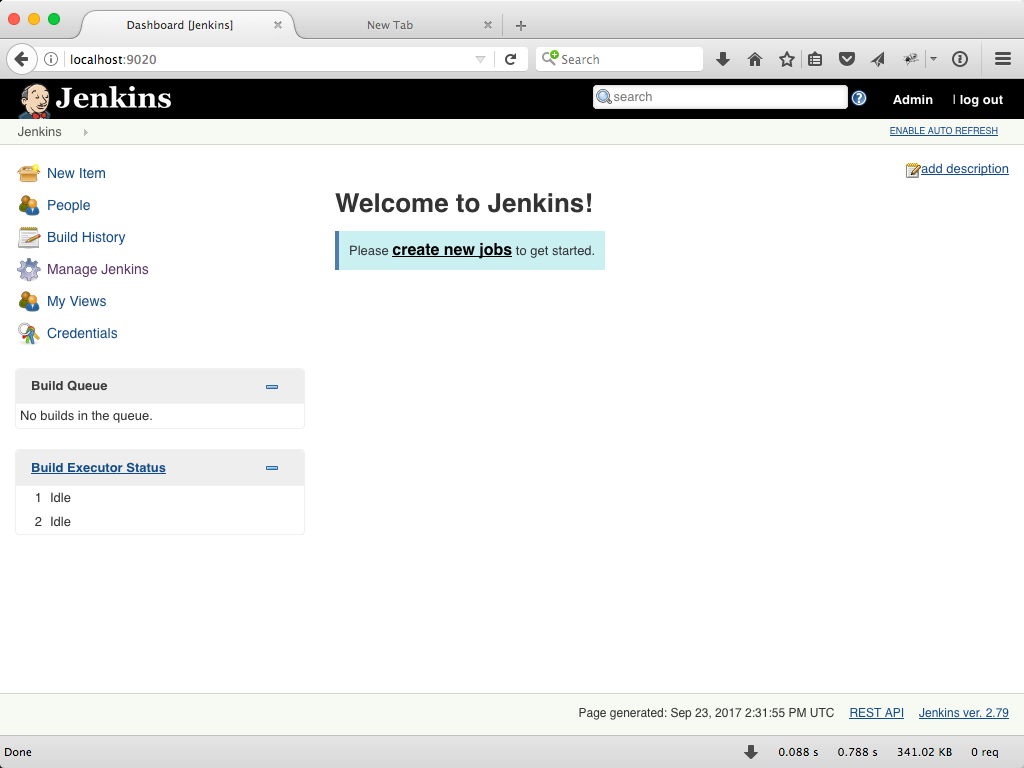Click the Welcome to Jenkins! heading
1024x768 pixels.
tap(464, 203)
